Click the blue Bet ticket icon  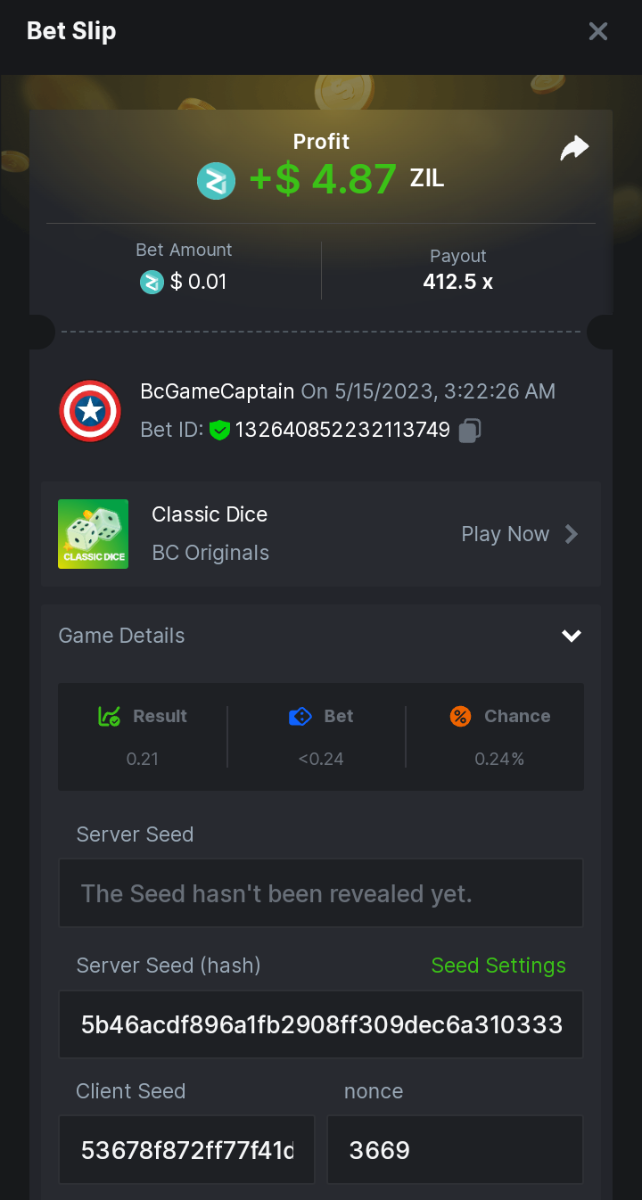point(300,716)
